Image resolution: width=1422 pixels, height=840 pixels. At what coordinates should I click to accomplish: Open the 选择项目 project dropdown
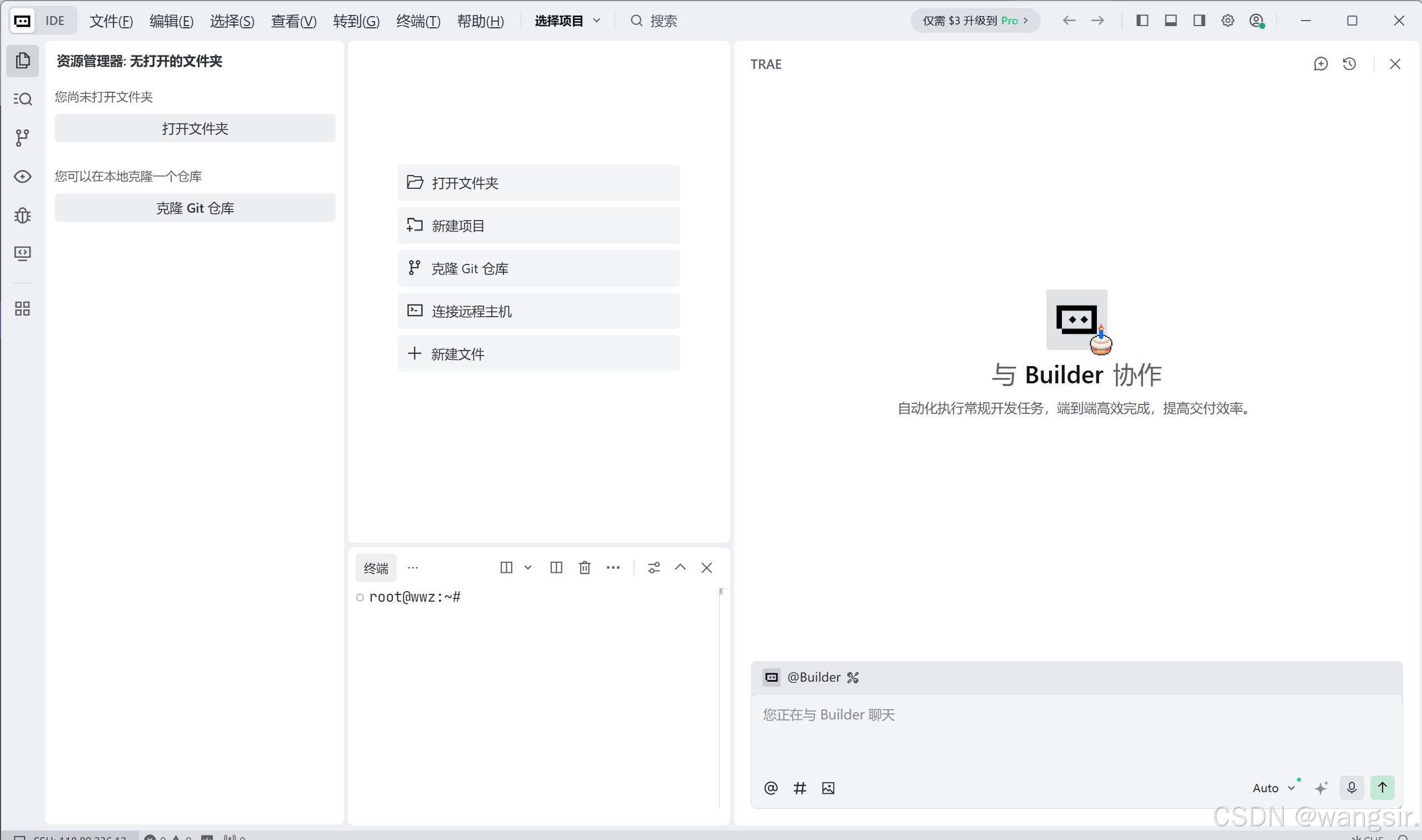coord(567,21)
